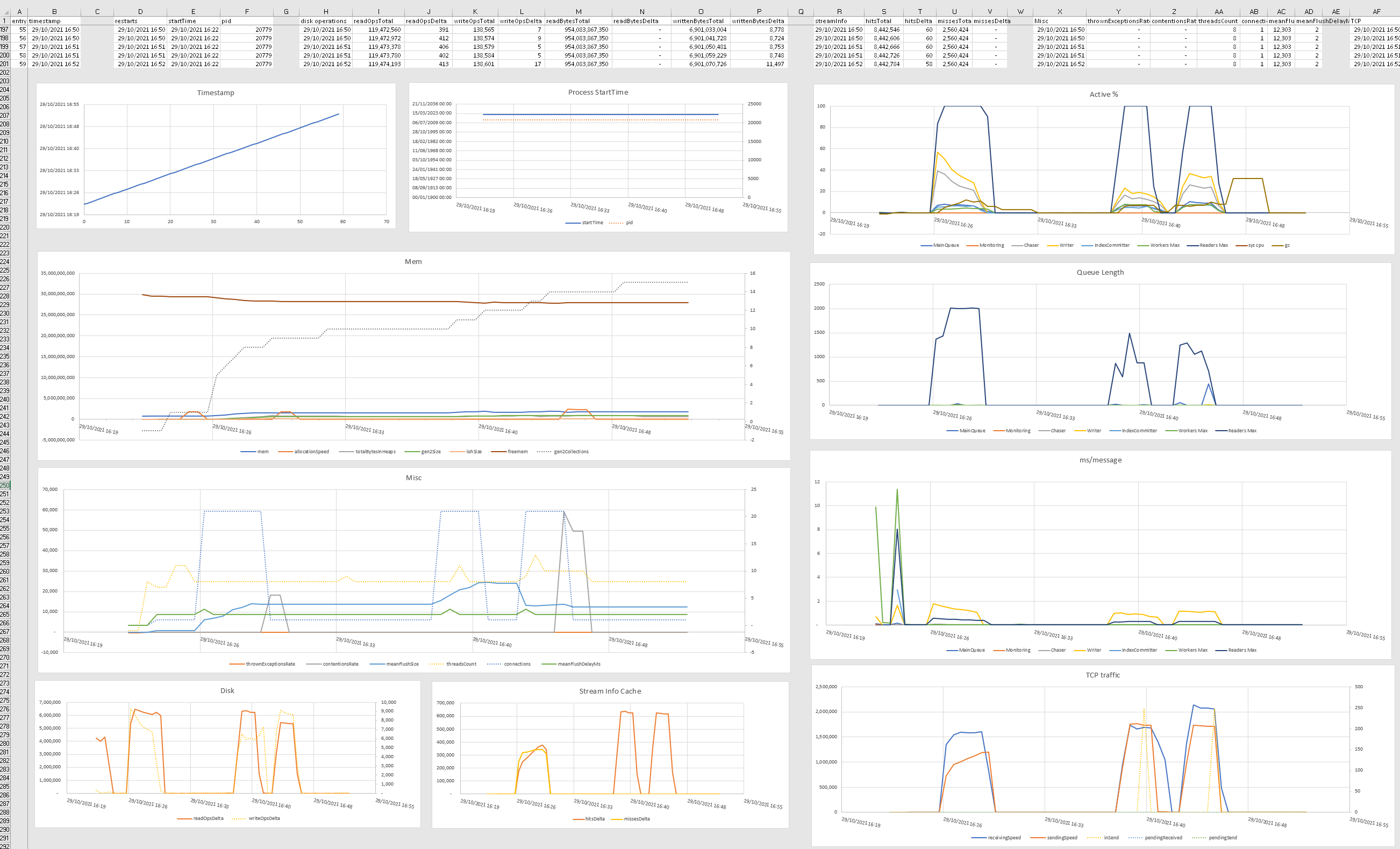Click 'gc' legend entry in Active % chart
1400x849 pixels.
[1281, 246]
